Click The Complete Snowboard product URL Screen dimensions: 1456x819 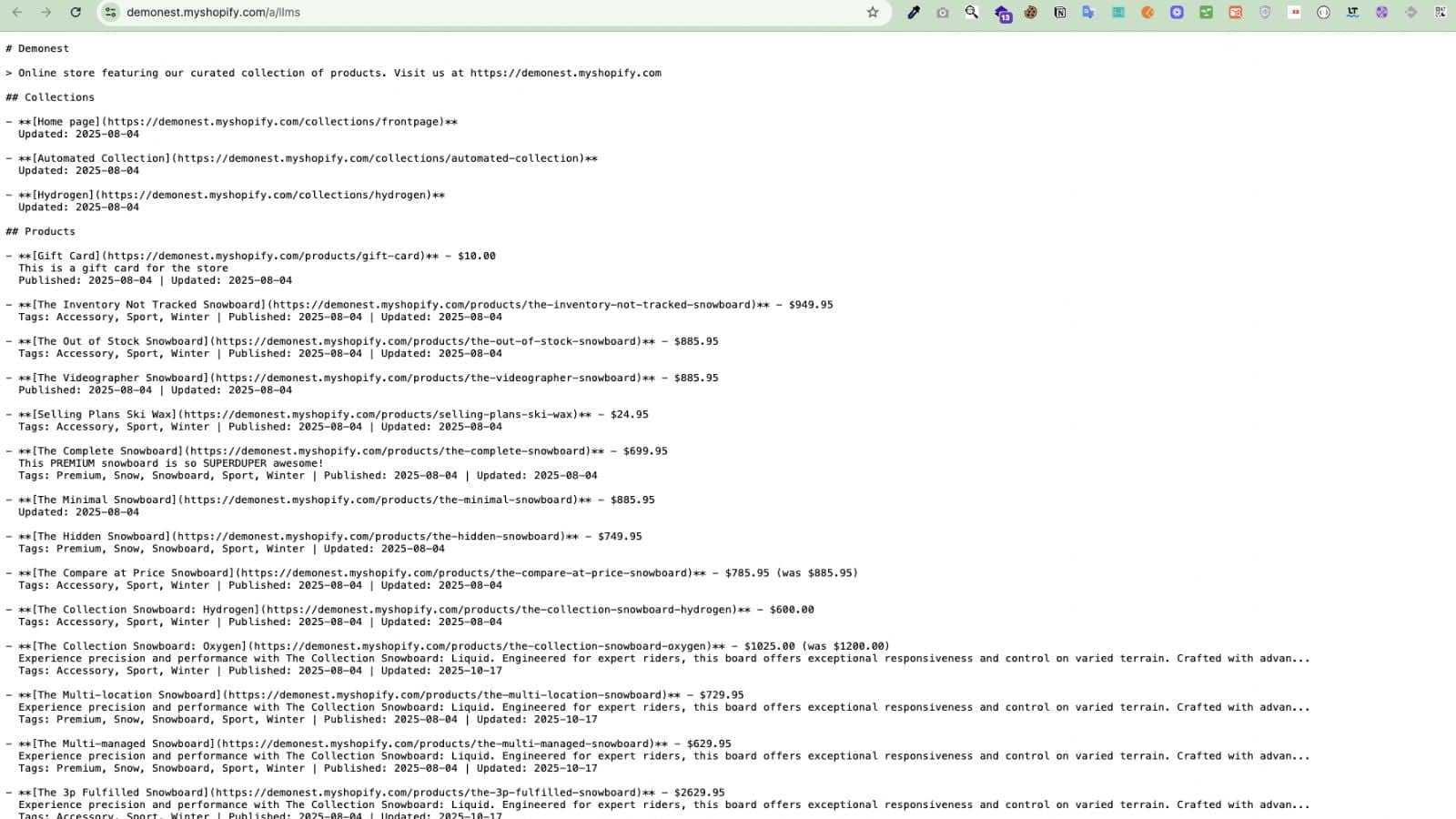pos(393,451)
